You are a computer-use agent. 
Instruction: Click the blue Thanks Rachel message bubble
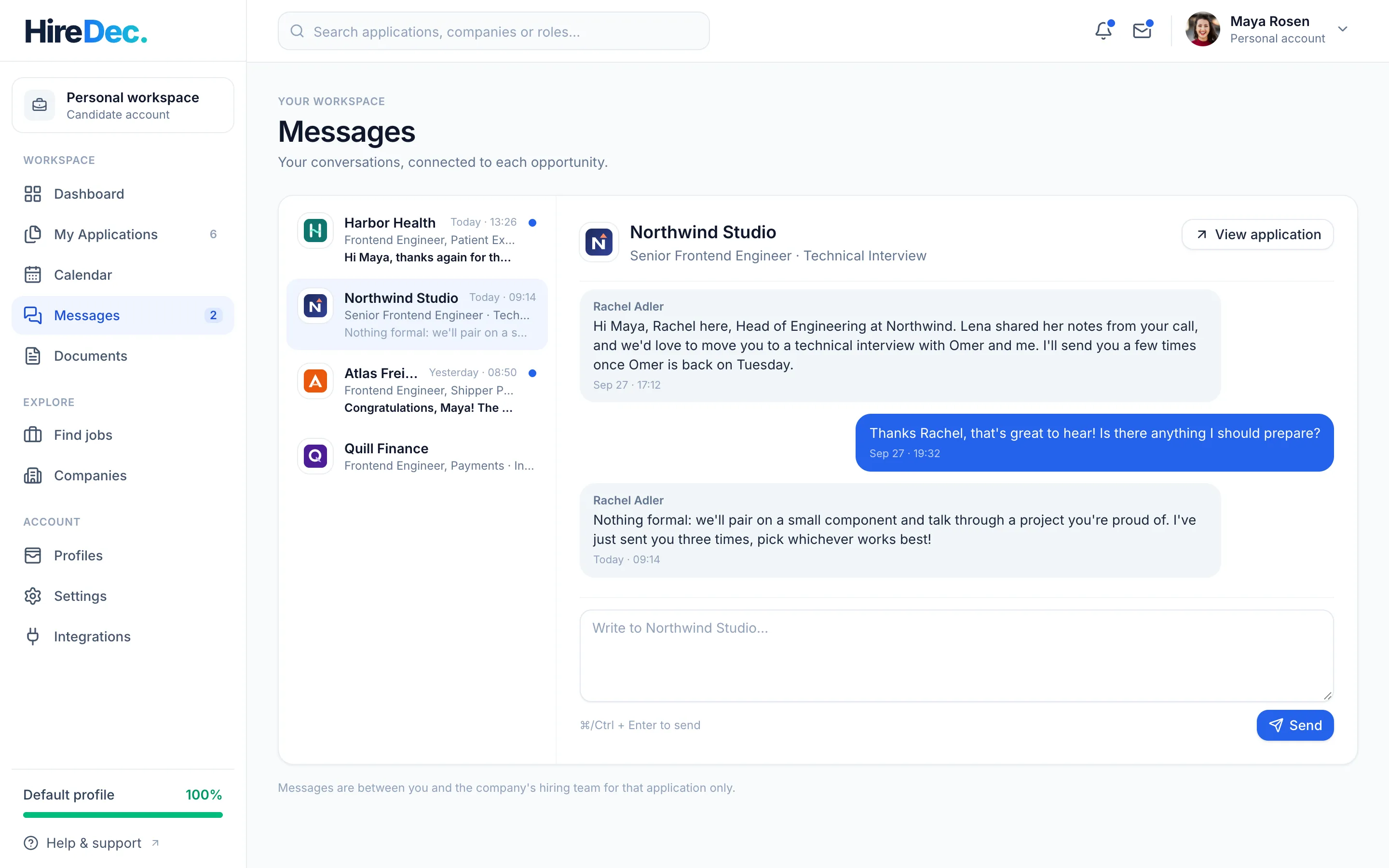1094,443
